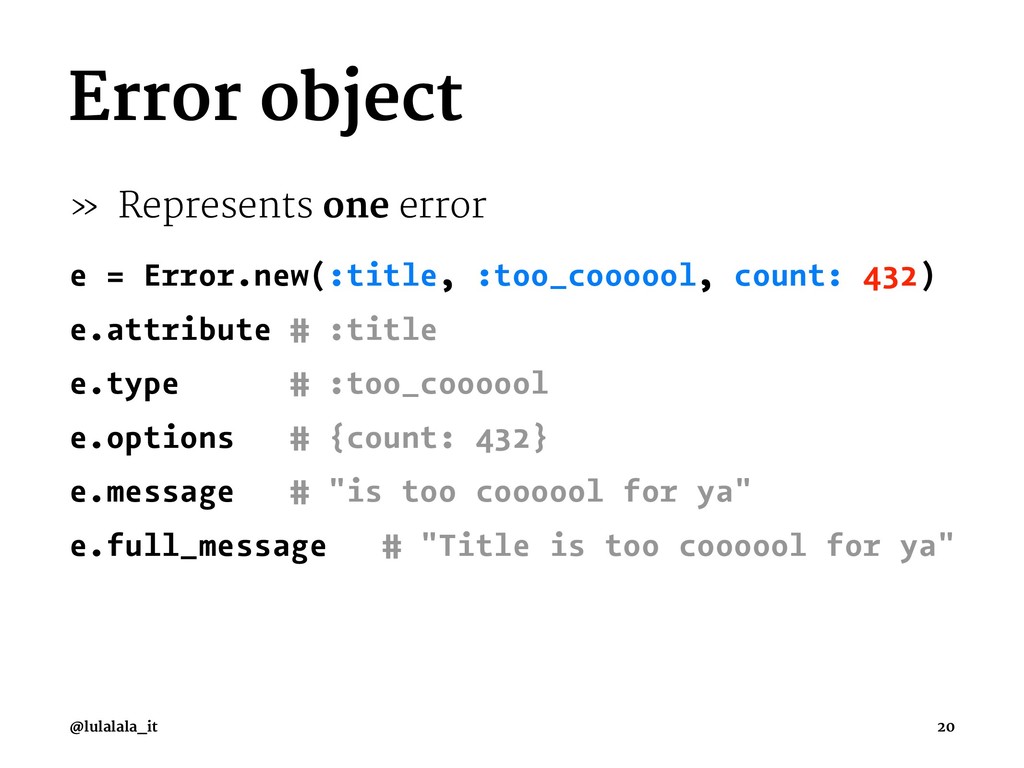Click the 'Error.new(' code text
This screenshot has height=768, width=1024.
[x=234, y=276]
